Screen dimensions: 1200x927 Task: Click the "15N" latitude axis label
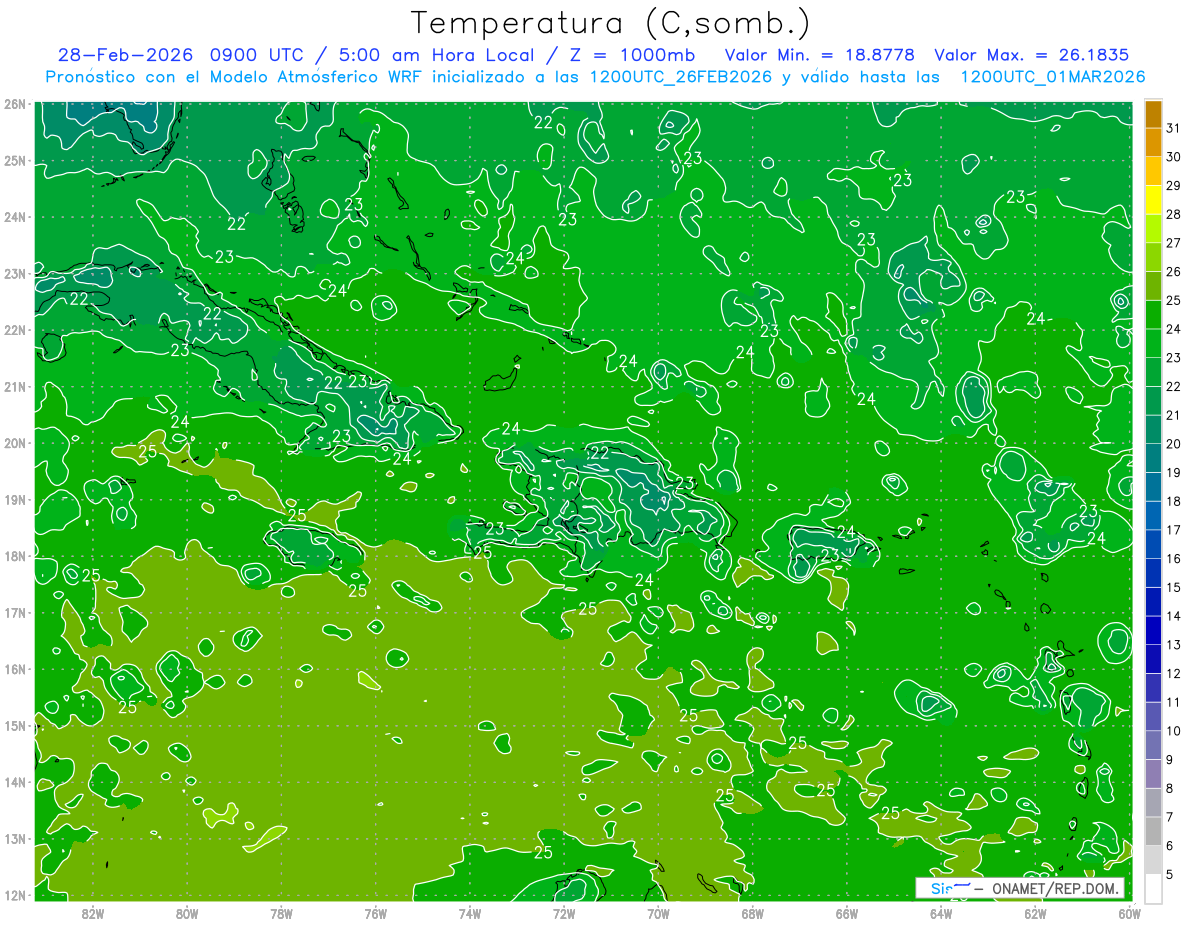pos(15,725)
